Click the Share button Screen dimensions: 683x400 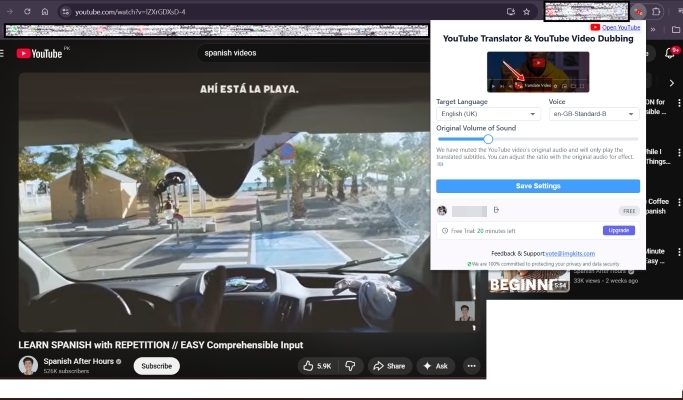point(389,366)
